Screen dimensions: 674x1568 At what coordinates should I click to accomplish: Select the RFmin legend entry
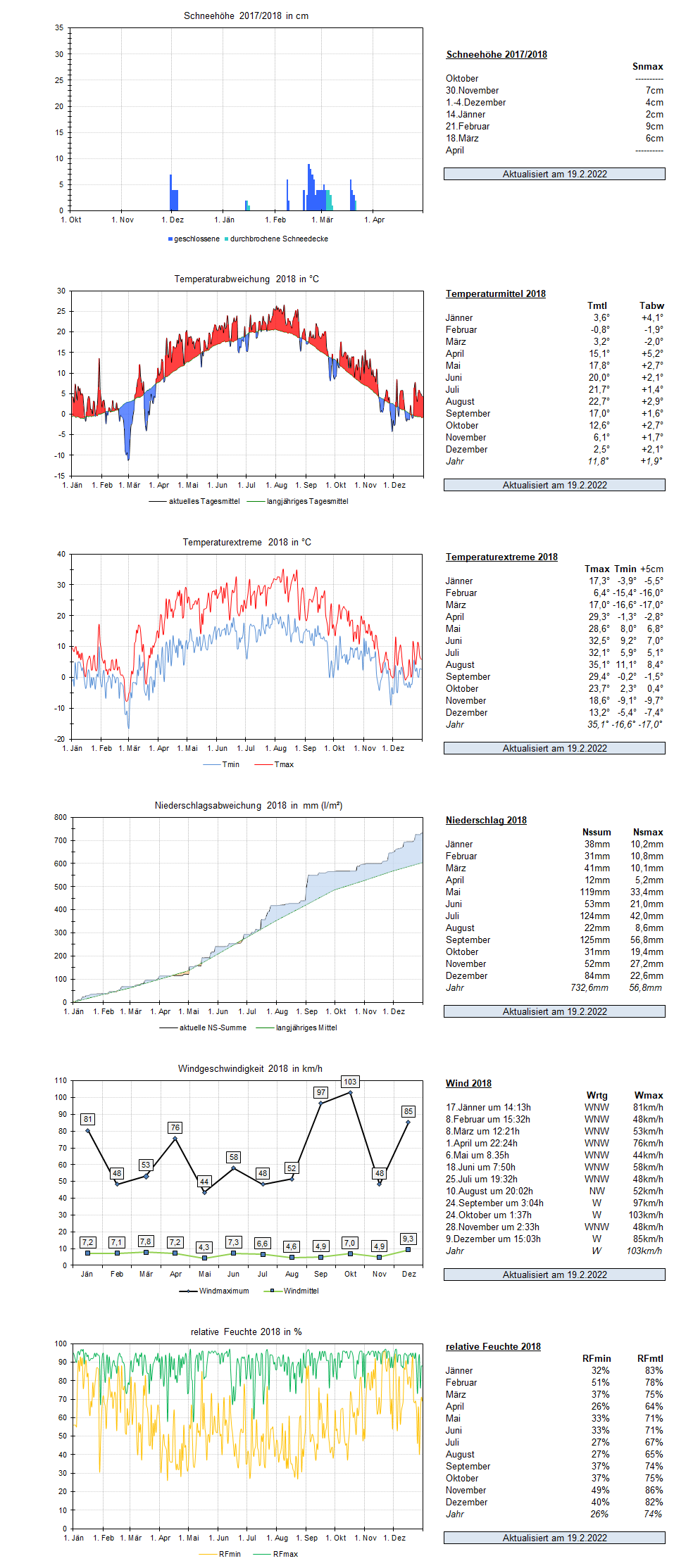pos(220,1555)
